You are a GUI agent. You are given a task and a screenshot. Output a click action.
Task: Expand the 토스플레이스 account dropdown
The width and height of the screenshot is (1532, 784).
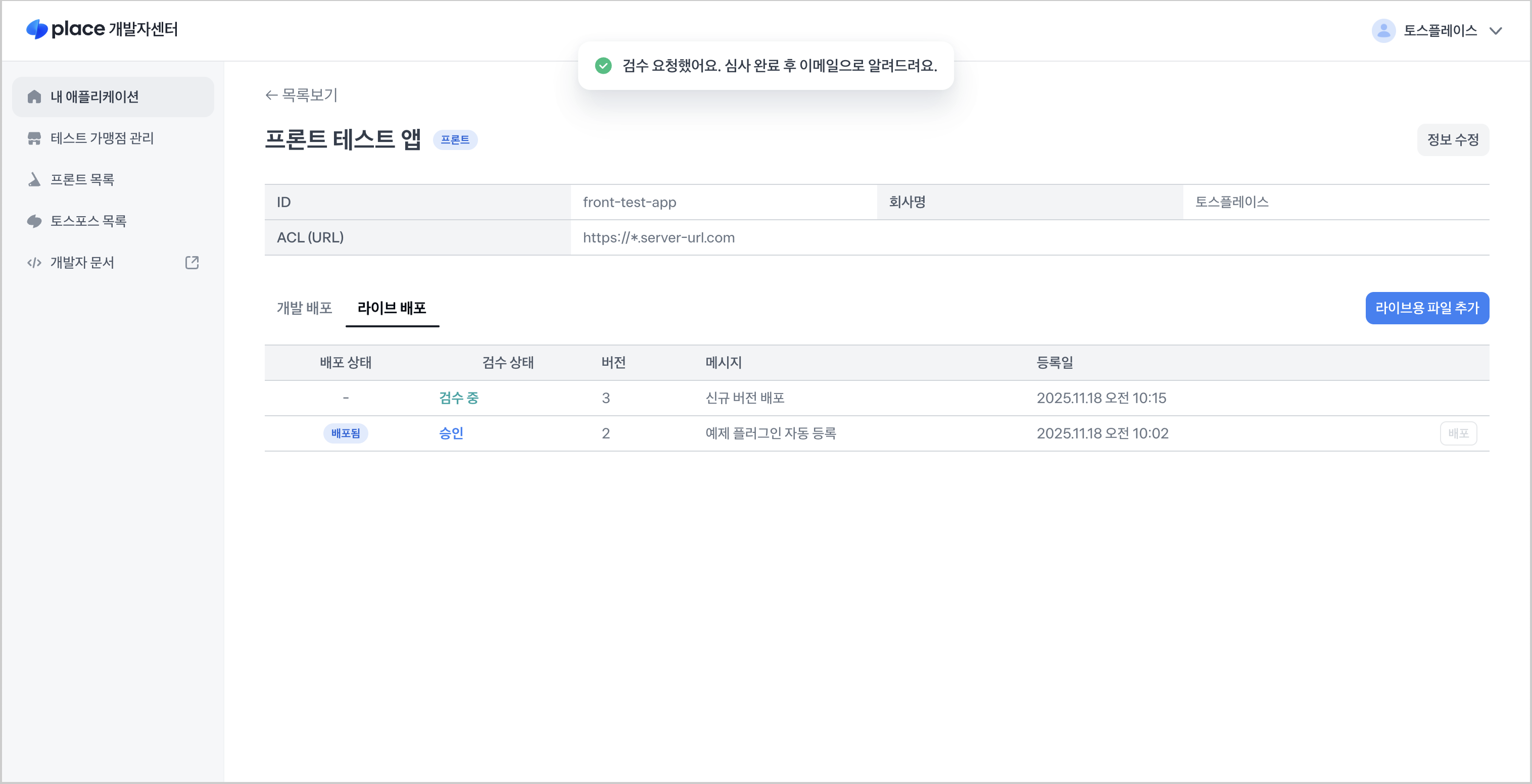click(x=1497, y=31)
